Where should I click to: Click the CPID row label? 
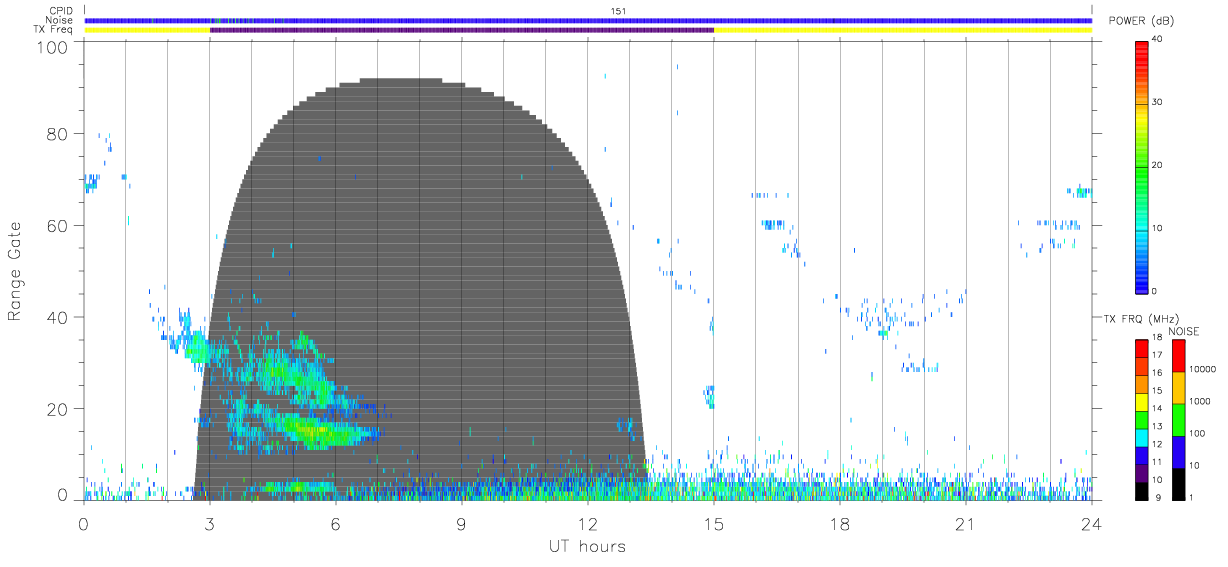61,11
